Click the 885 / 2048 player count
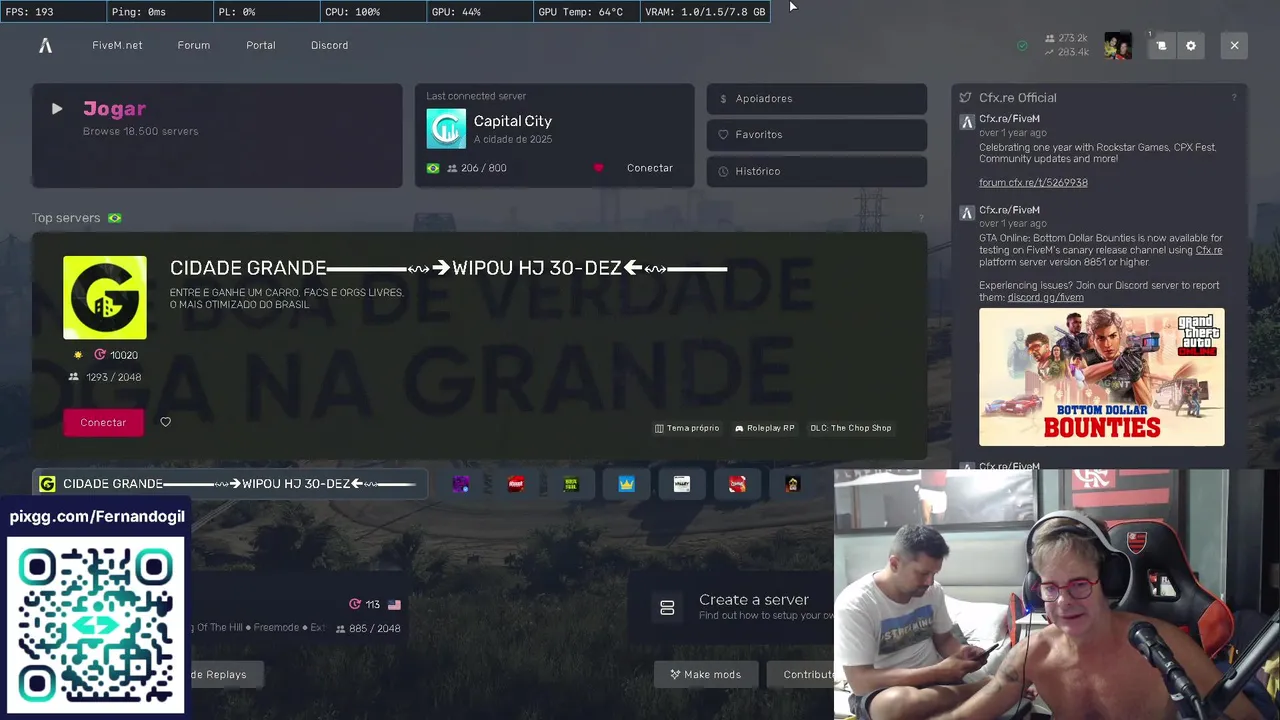This screenshot has width=1280, height=720. tap(368, 629)
